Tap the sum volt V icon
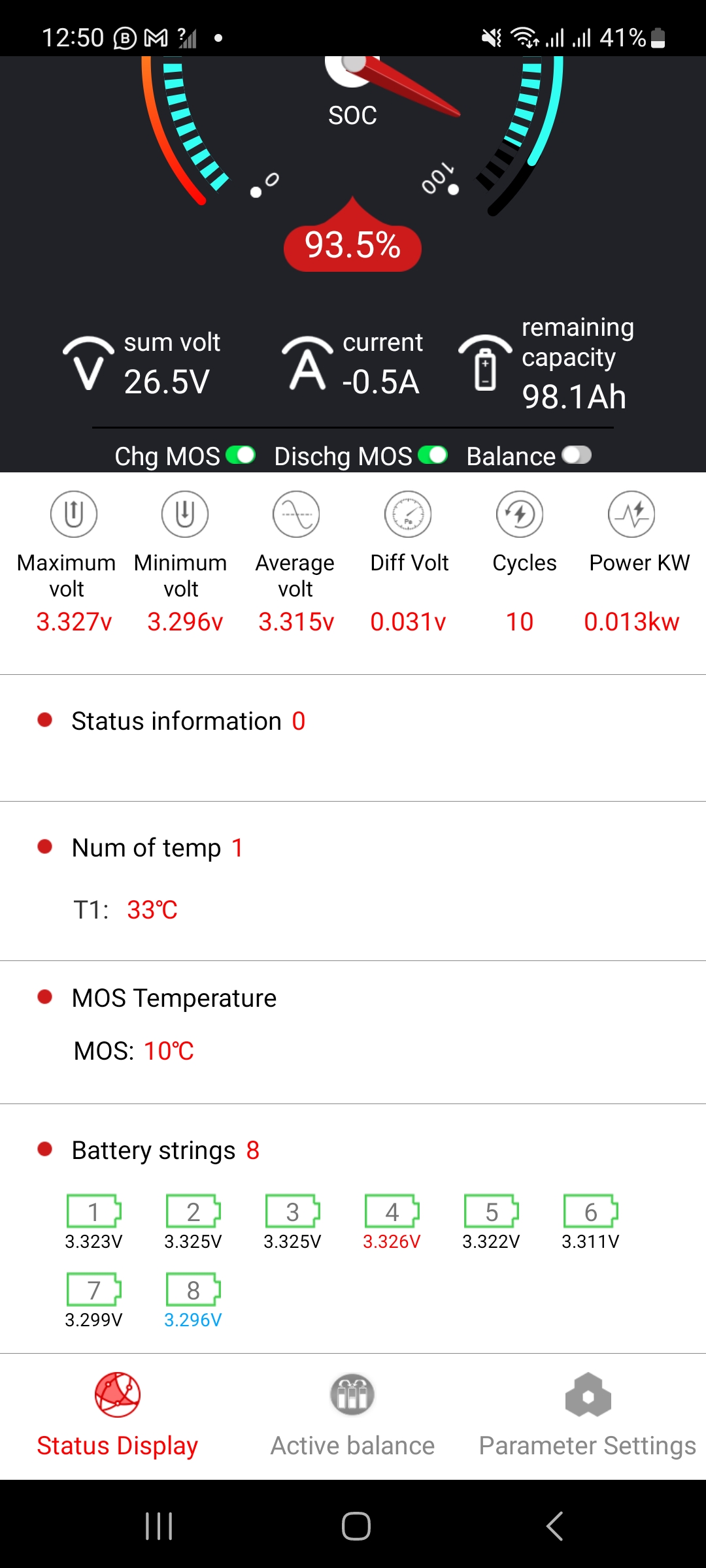The image size is (706, 1568). (88, 365)
